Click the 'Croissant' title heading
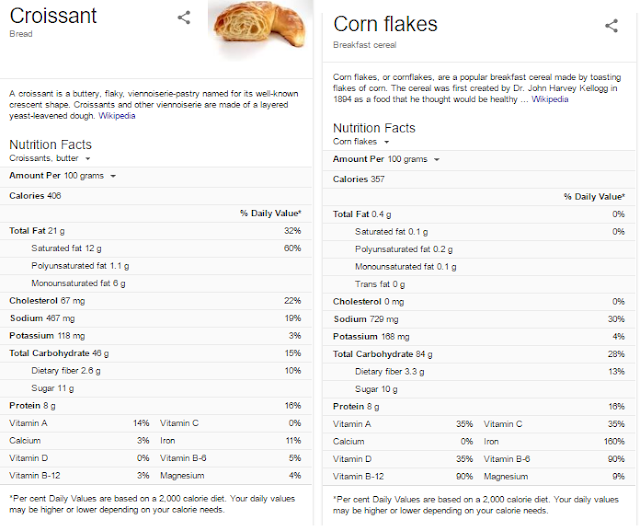The height and width of the screenshot is (531, 640). pyautogui.click(x=53, y=16)
